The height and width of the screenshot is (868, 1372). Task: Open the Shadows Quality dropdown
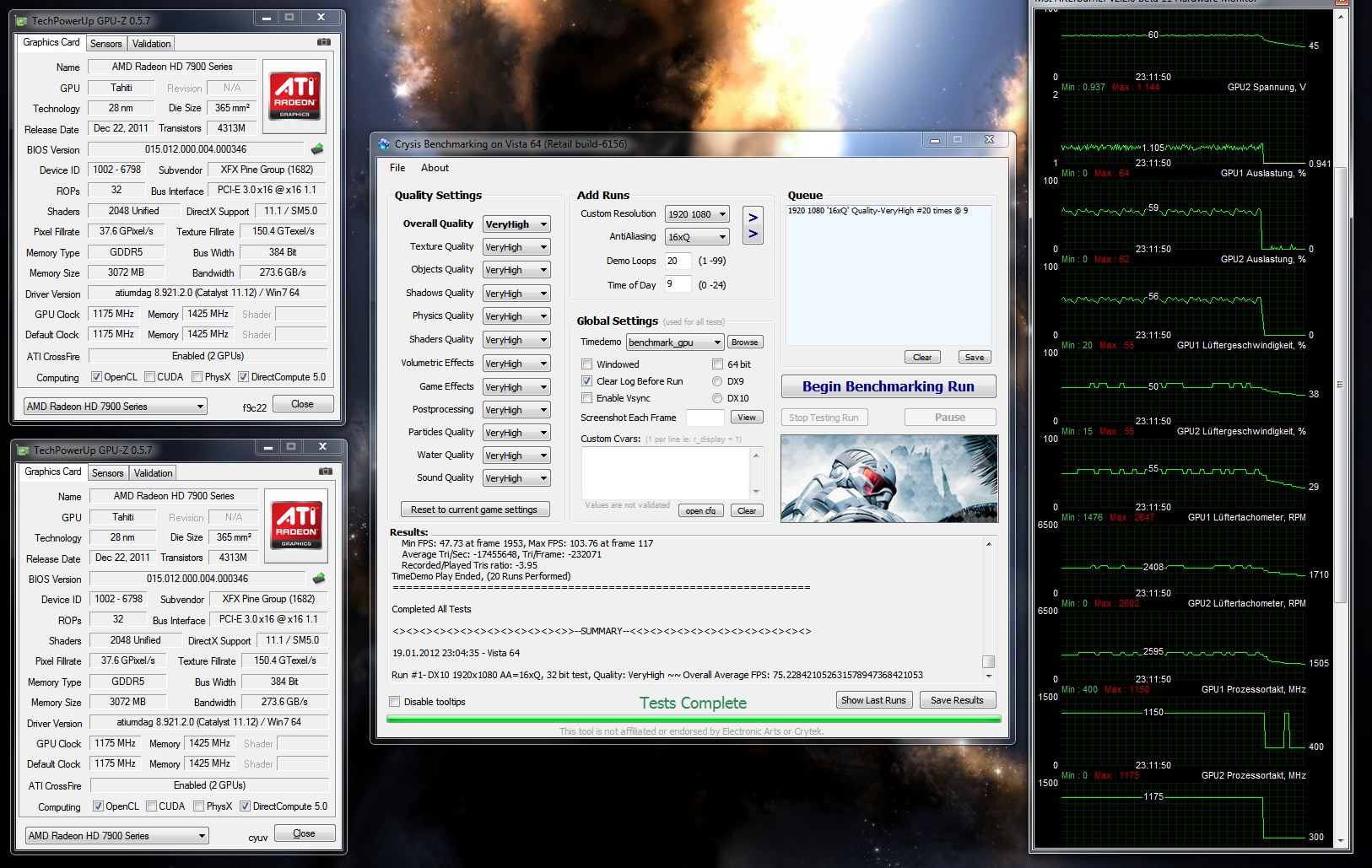pyautogui.click(x=516, y=294)
